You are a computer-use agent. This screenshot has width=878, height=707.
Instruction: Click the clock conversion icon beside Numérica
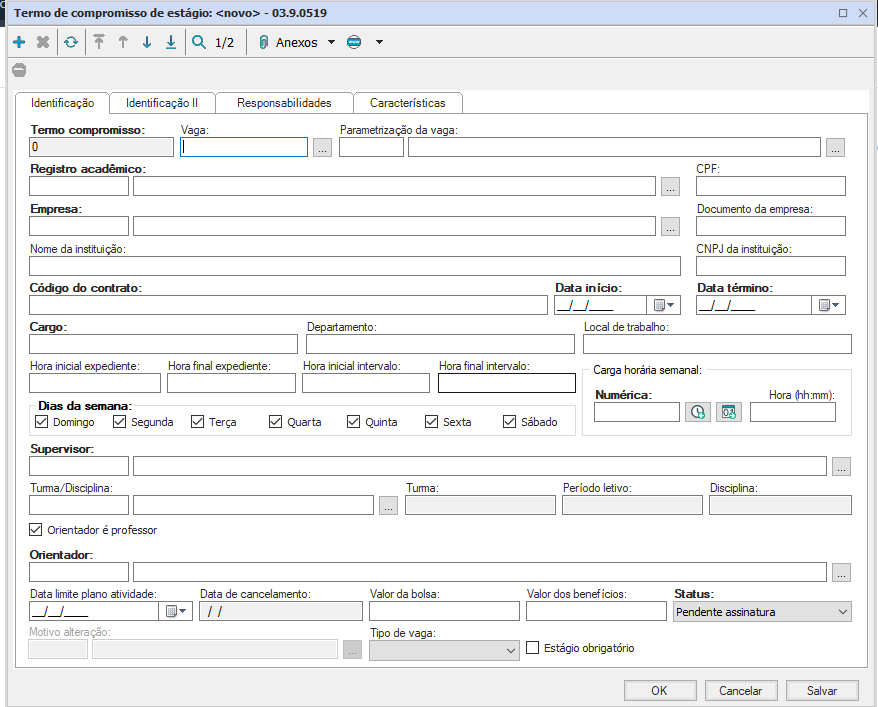697,412
